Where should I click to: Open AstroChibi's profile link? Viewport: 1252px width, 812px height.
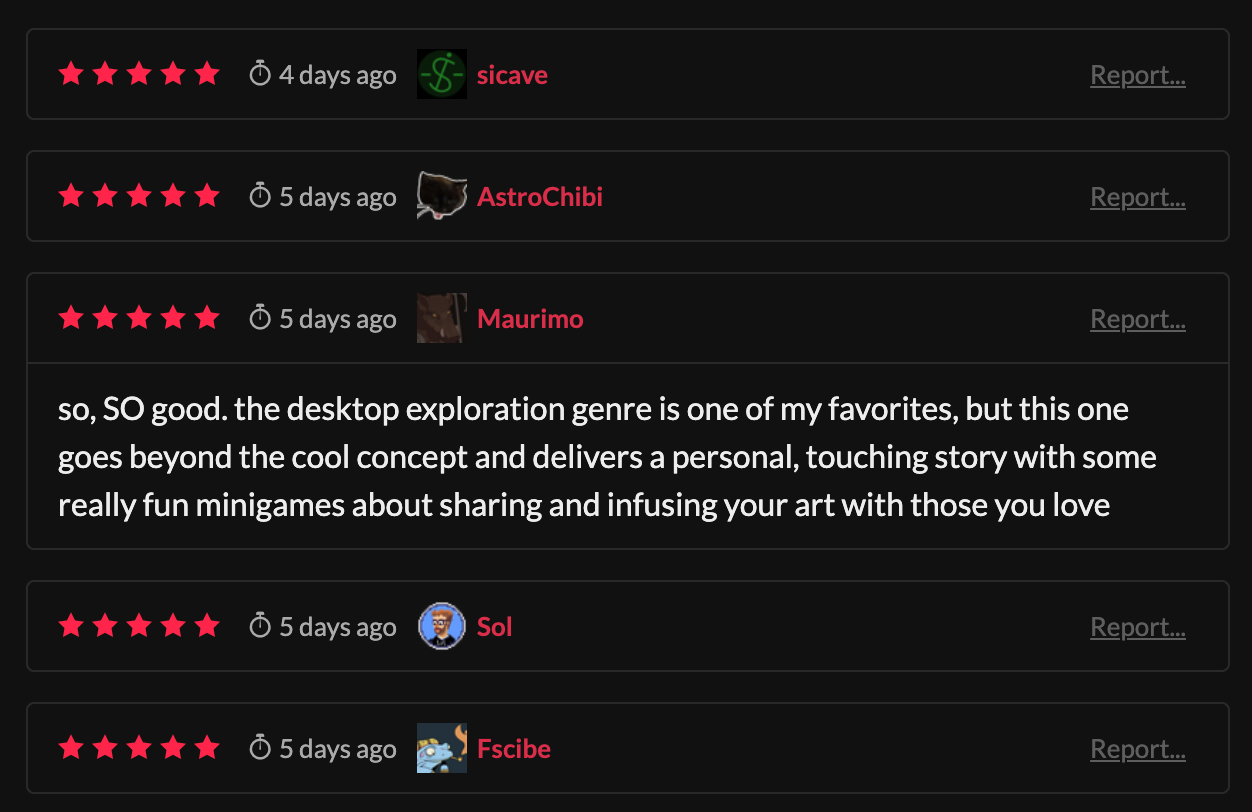tap(540, 197)
